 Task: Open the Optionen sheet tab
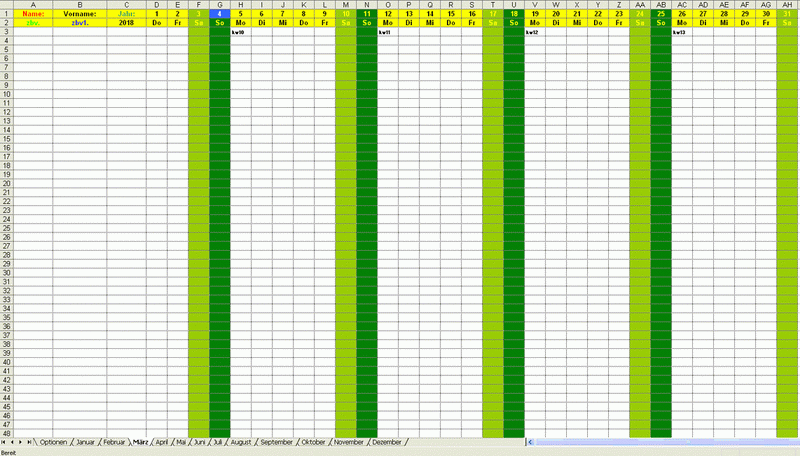click(x=53, y=442)
